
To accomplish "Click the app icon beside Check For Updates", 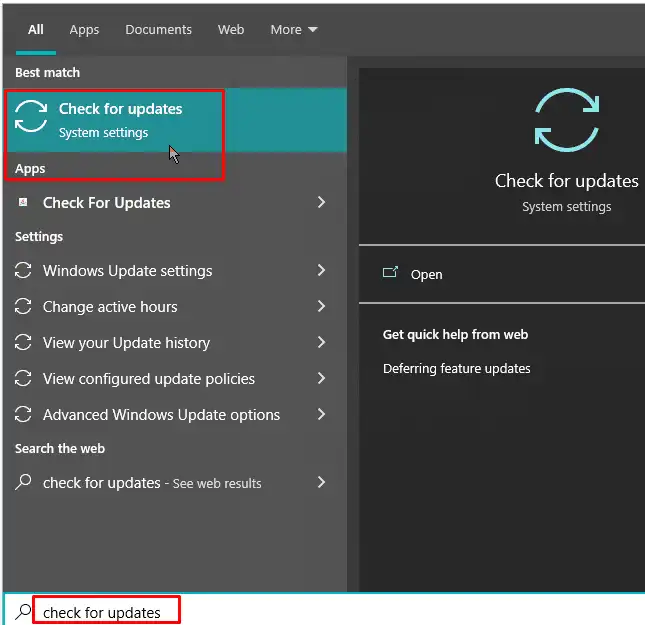I will [x=23, y=203].
